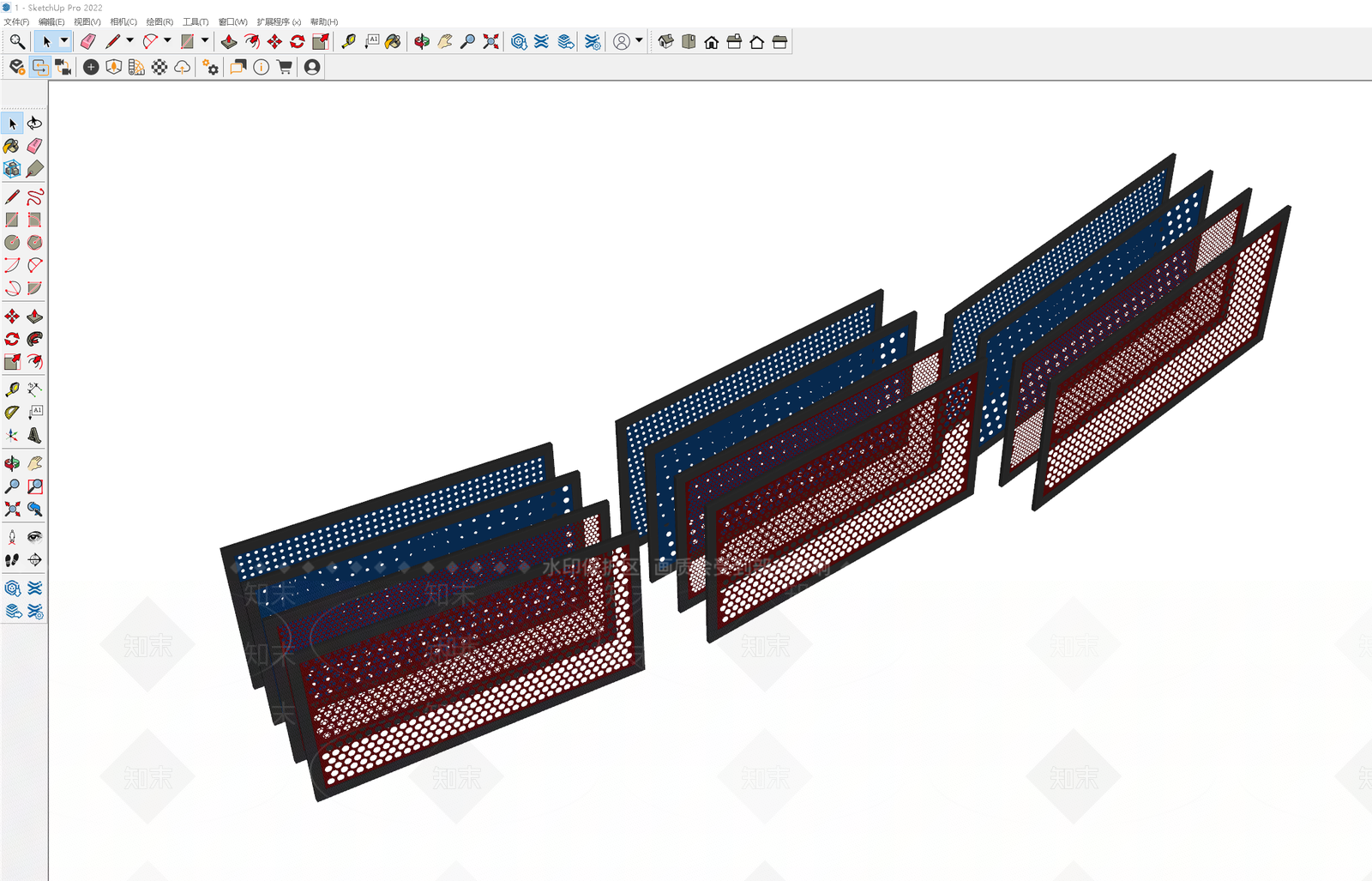Image resolution: width=1372 pixels, height=881 pixels.
Task: Select the Zoom Window tool
Action: coord(34,486)
